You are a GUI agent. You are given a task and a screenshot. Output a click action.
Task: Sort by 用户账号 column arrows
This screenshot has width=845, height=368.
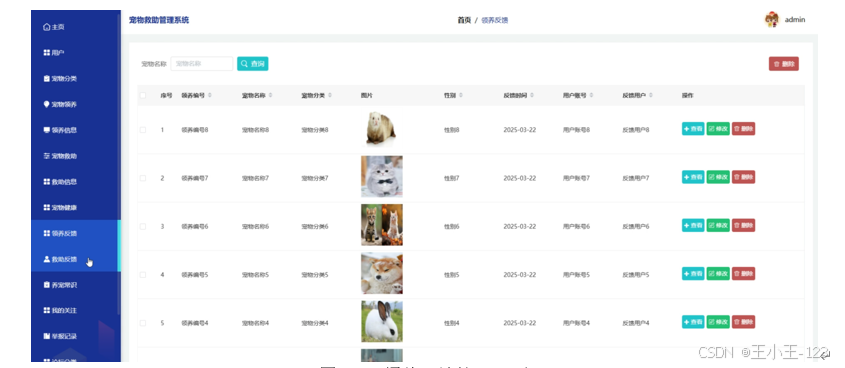[591, 95]
